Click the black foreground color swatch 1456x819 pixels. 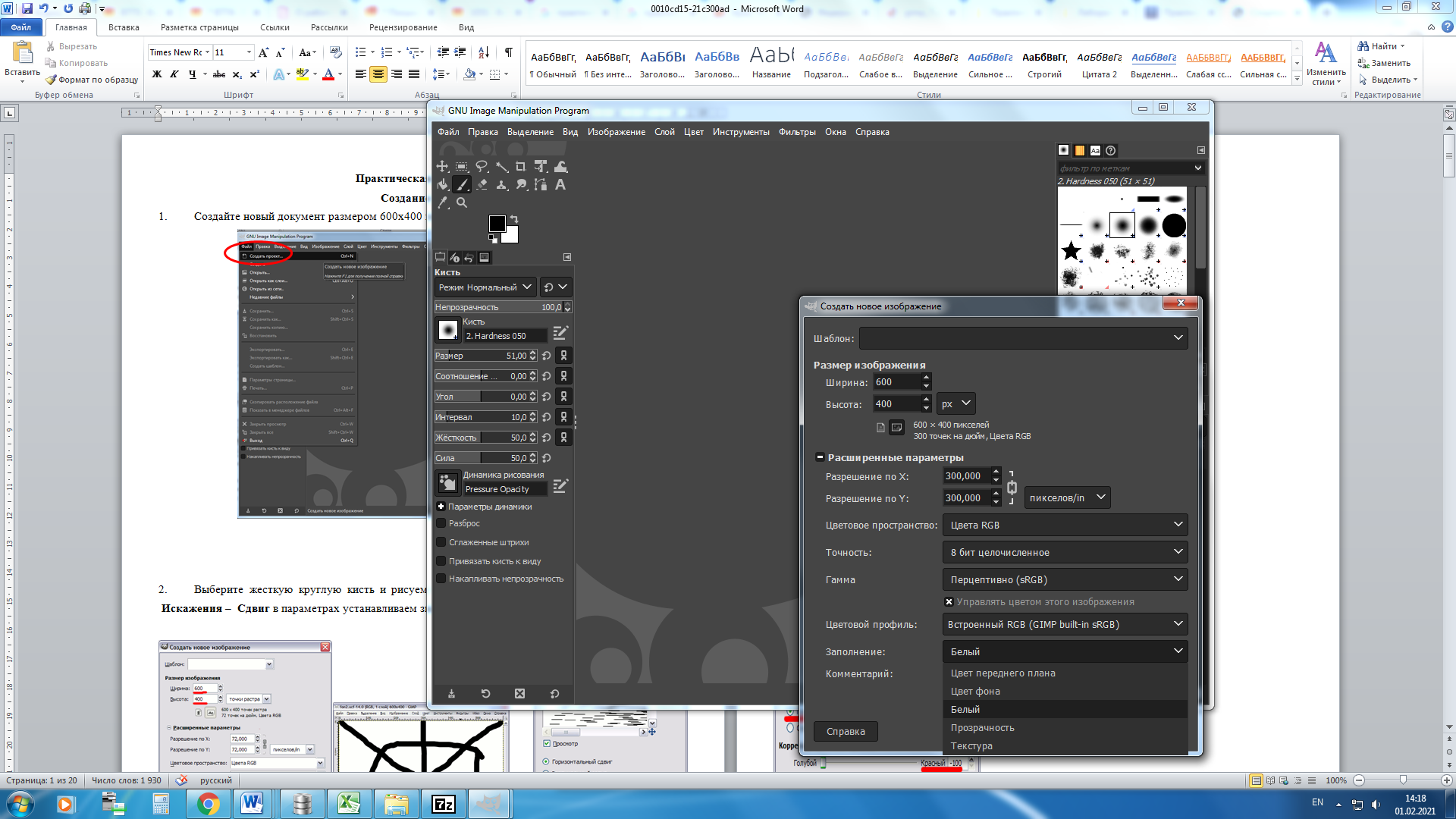pos(497,223)
